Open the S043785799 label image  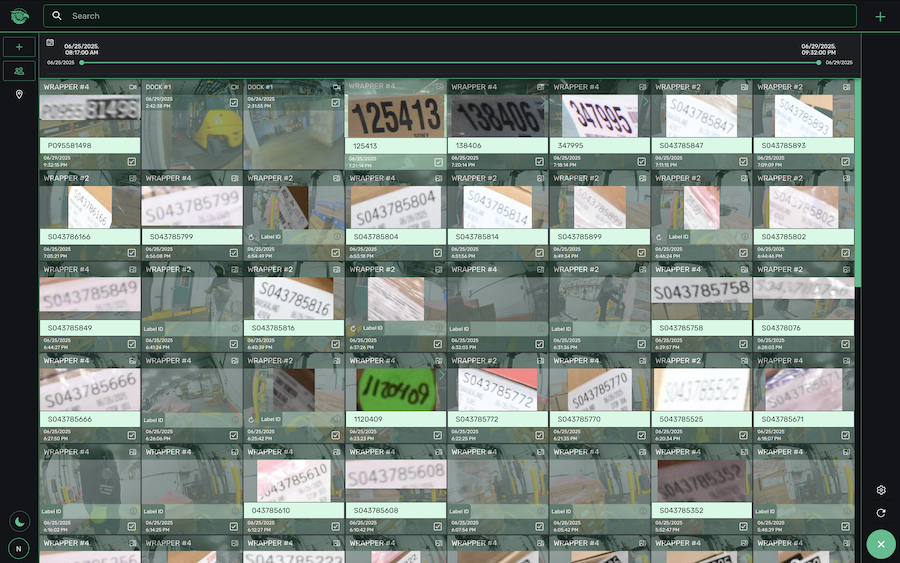(192, 207)
